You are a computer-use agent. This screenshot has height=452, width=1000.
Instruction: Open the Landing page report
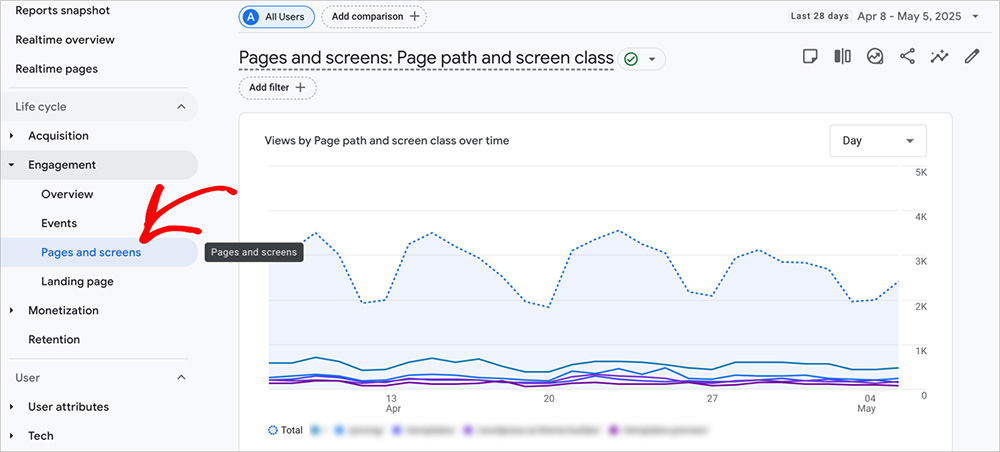click(x=77, y=282)
